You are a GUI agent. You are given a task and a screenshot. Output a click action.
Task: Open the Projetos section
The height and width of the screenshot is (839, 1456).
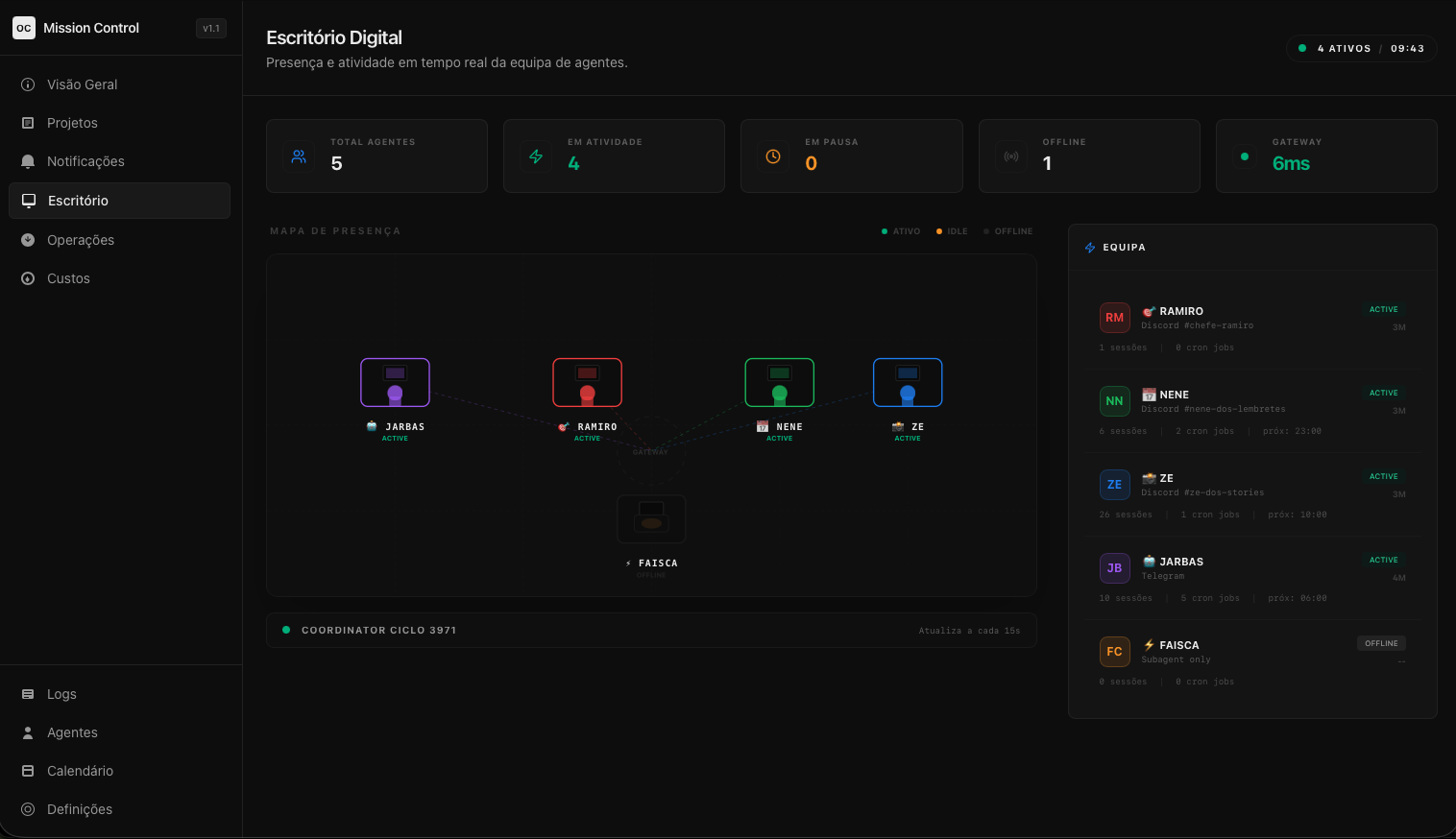pyautogui.click(x=120, y=123)
